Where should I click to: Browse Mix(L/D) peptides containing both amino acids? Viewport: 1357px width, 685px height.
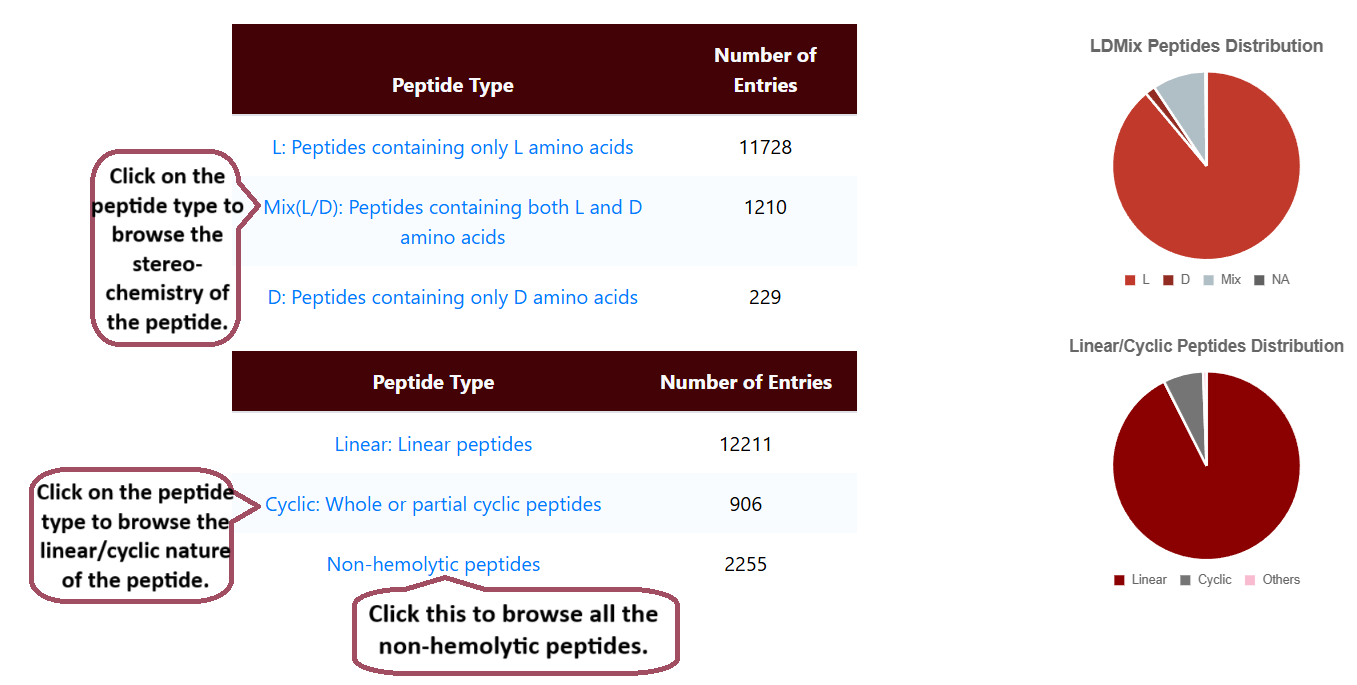tap(453, 222)
